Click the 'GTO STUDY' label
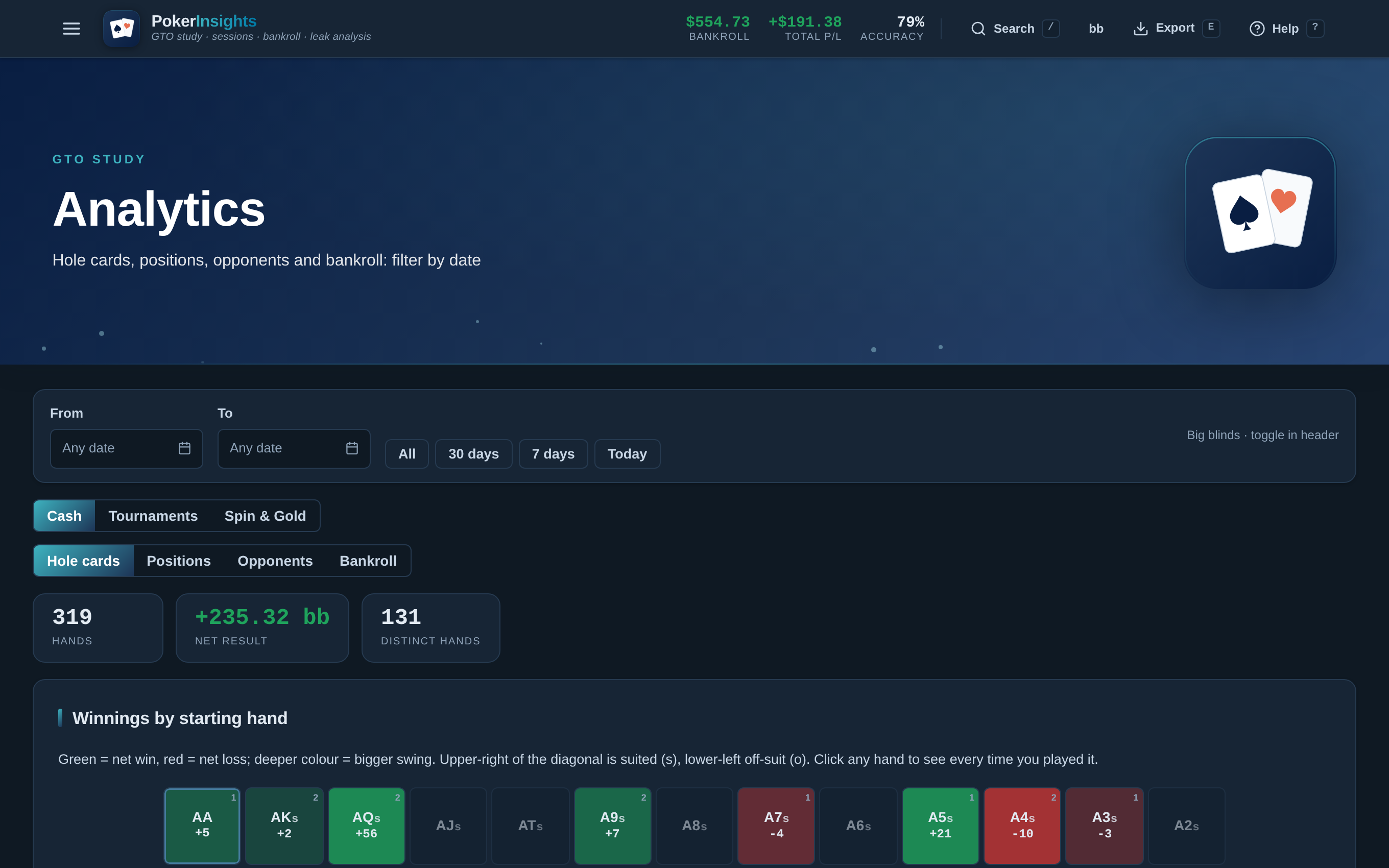Viewport: 1389px width, 868px height. click(99, 160)
